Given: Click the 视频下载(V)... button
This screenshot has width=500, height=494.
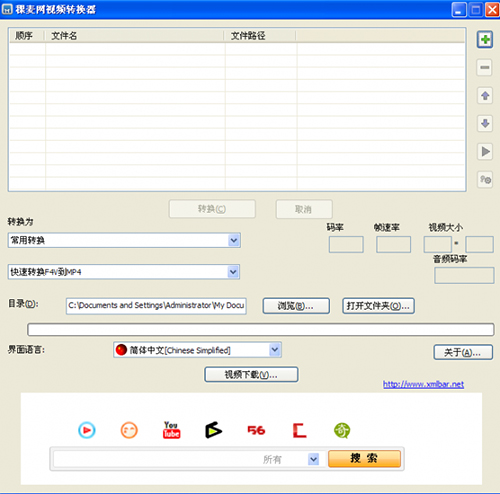Looking at the screenshot, I should pos(251,375).
